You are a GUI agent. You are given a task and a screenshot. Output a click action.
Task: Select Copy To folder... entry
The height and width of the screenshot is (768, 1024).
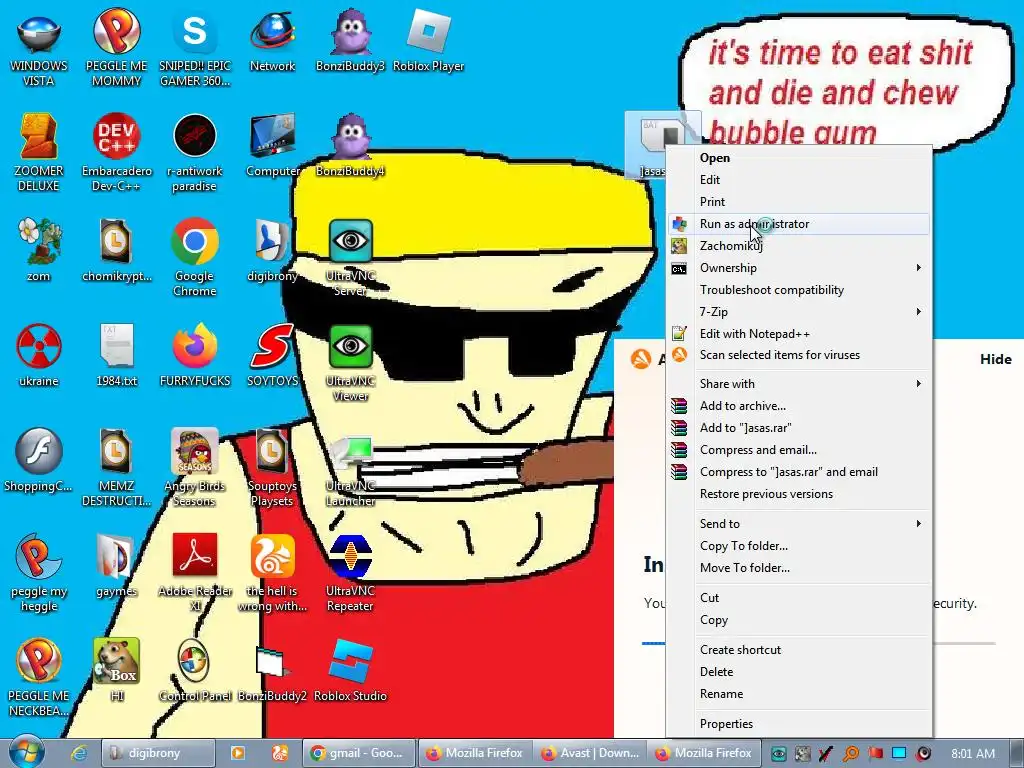[x=799, y=545]
